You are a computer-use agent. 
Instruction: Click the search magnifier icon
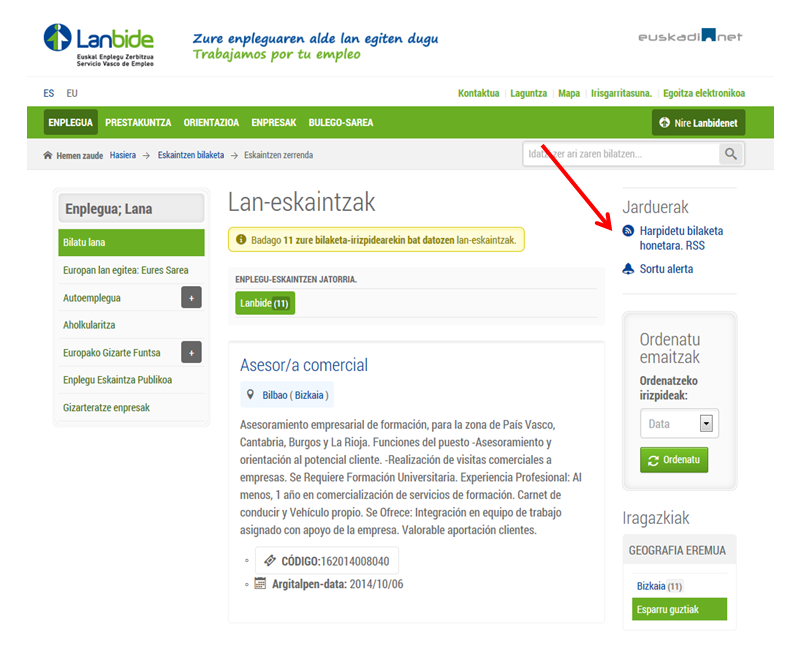click(x=731, y=154)
